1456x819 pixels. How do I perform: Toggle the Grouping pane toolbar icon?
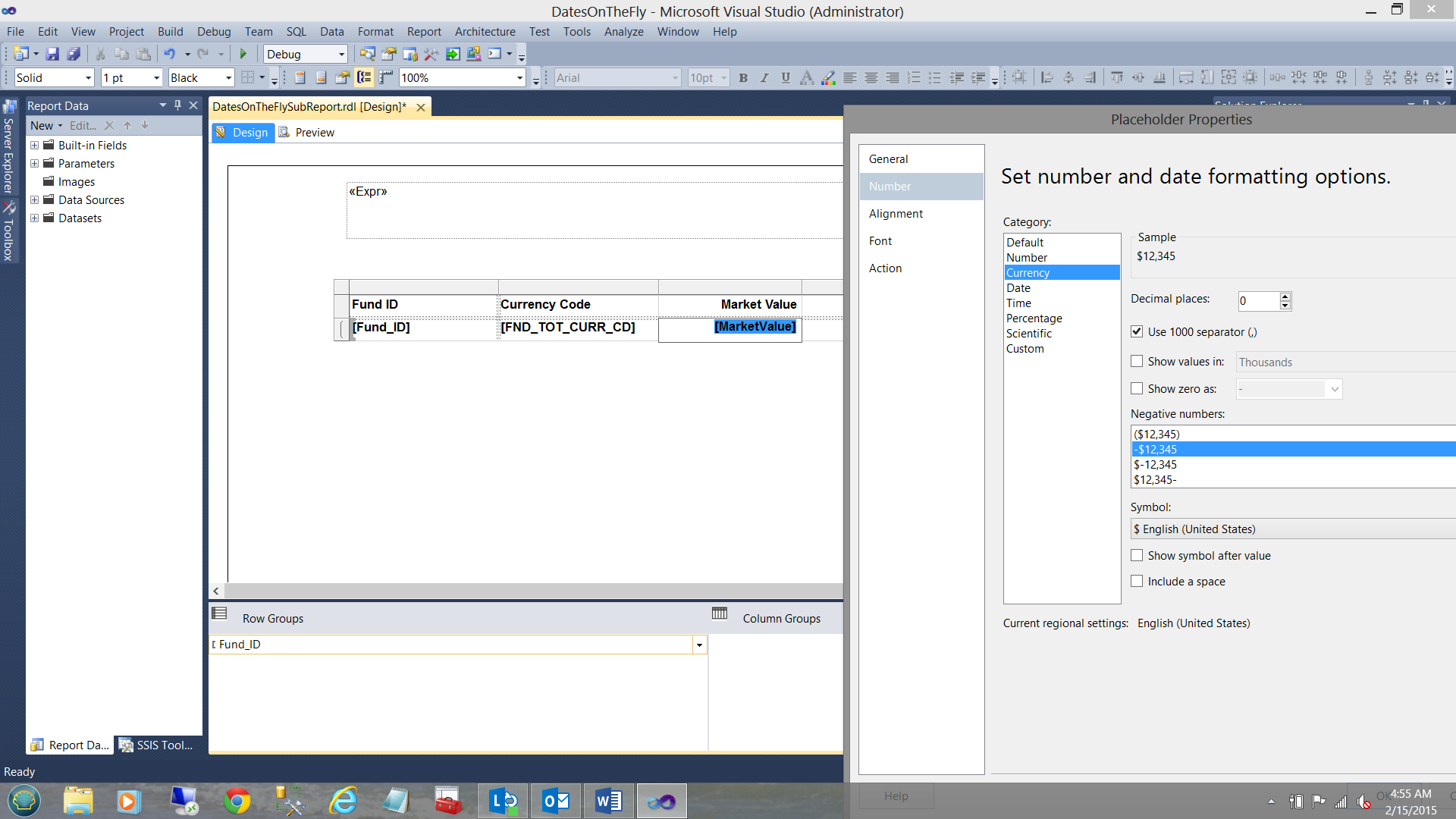pos(365,77)
